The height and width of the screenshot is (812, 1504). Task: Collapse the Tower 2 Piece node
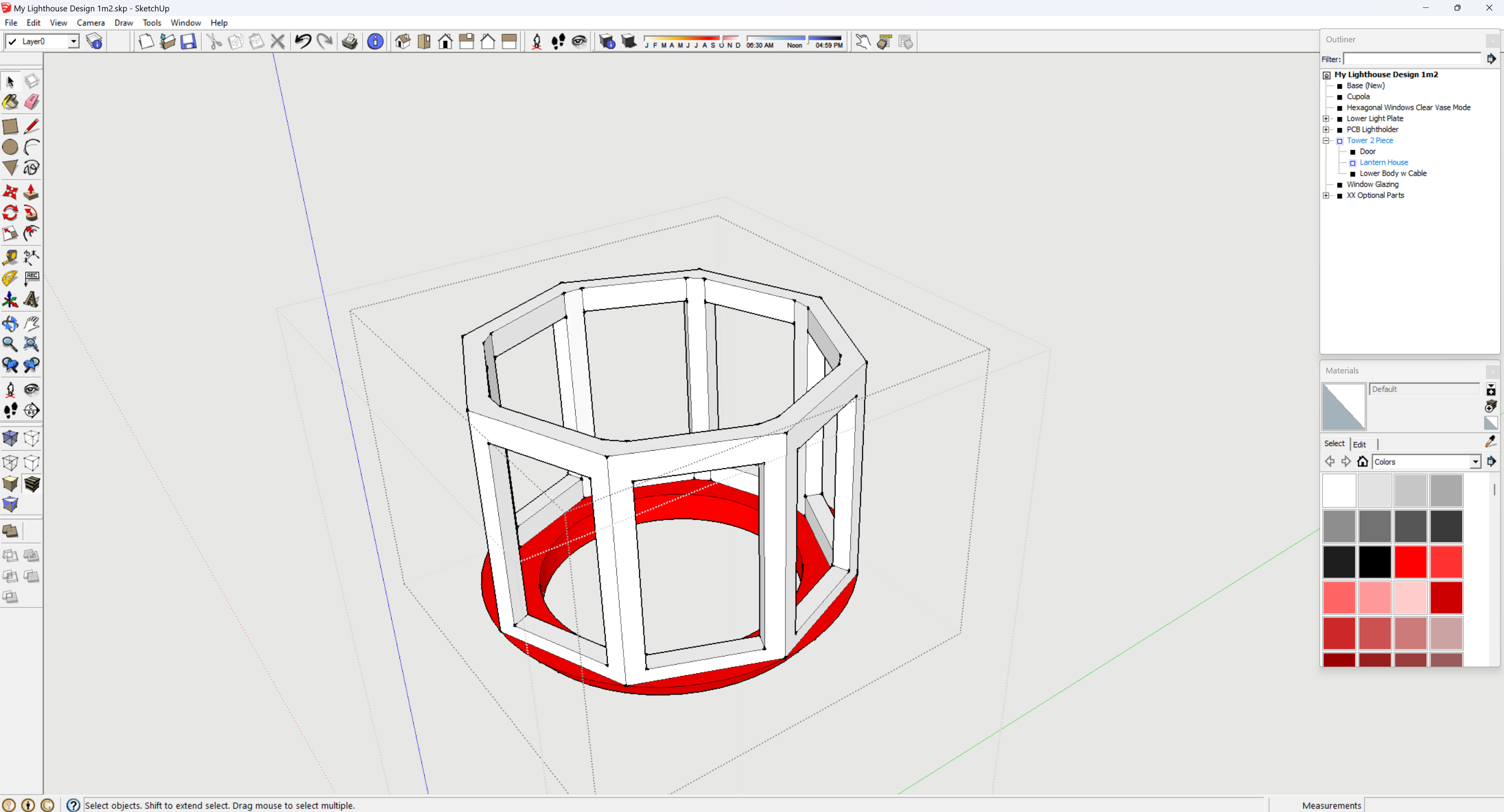coord(1326,141)
